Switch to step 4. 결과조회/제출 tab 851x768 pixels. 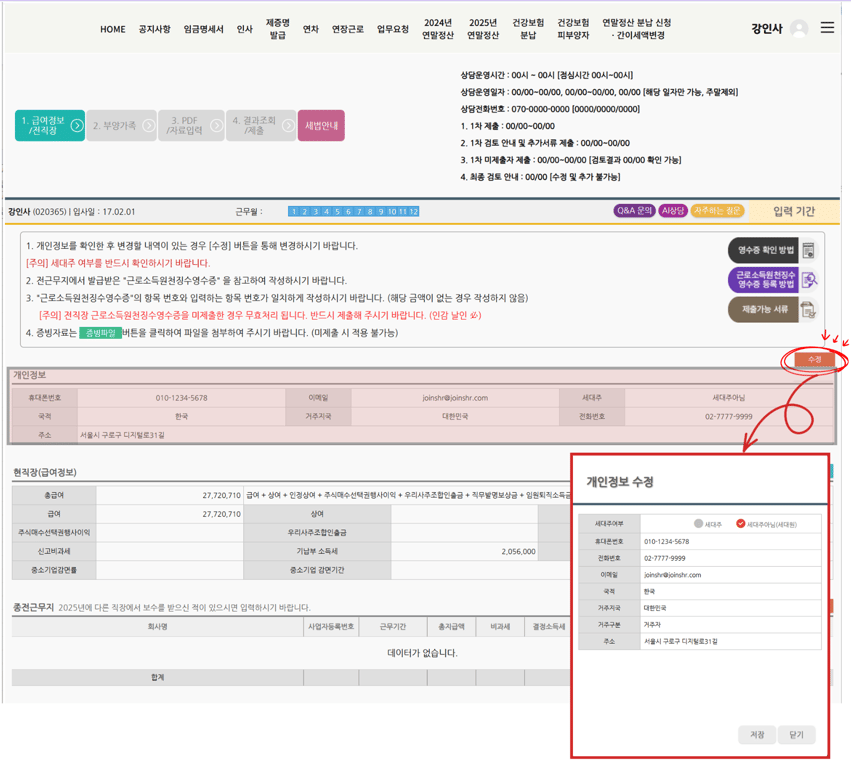click(261, 125)
